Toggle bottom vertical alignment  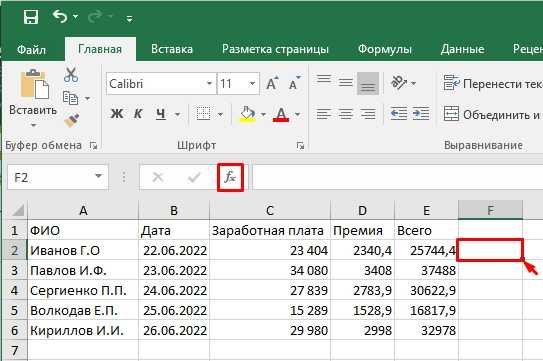368,83
